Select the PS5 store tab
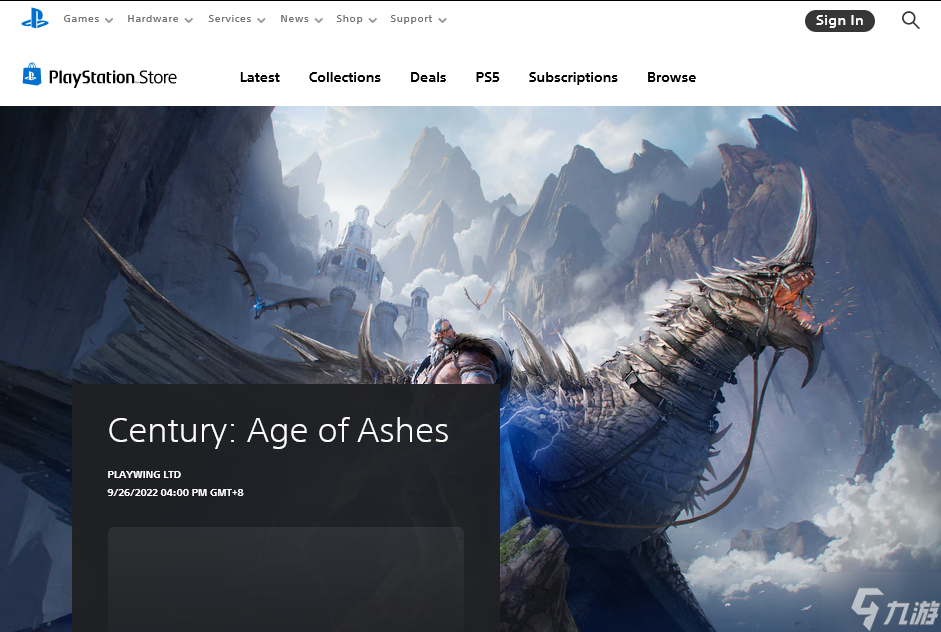941x632 pixels. tap(487, 77)
